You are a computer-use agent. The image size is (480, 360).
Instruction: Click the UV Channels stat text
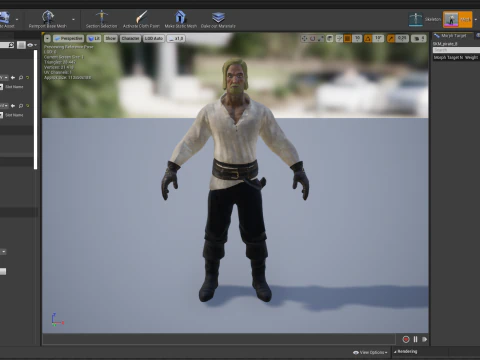click(x=58, y=72)
